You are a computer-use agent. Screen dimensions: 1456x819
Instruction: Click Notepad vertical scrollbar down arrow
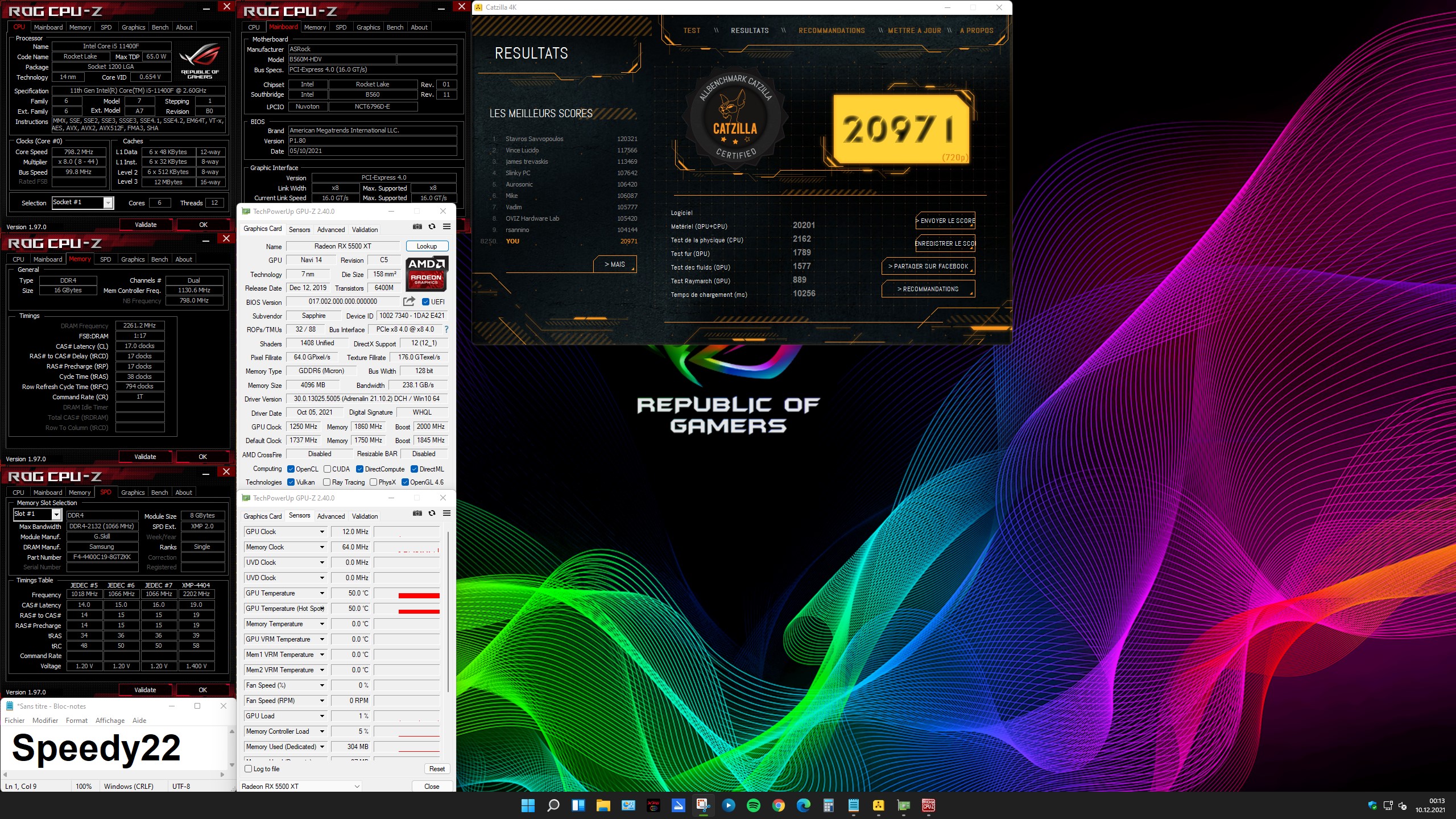[x=231, y=765]
